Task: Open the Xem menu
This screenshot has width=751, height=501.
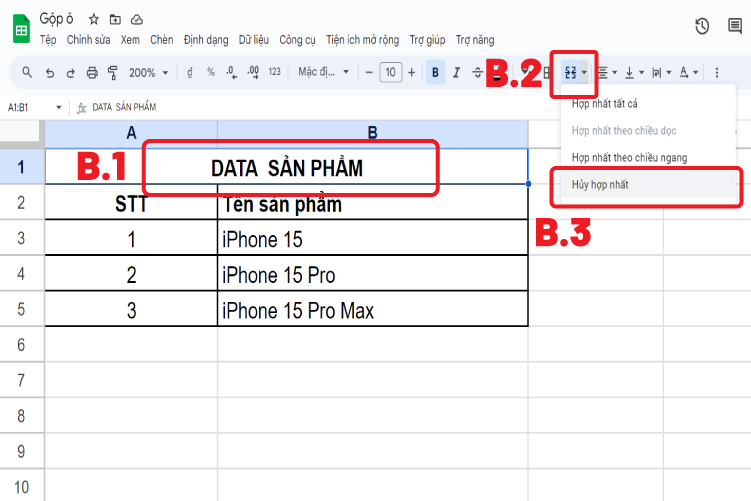Action: (130, 40)
